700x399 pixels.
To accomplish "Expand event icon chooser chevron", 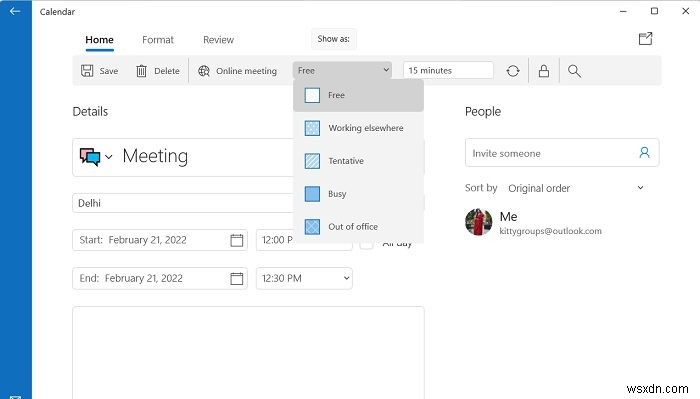I will click(x=108, y=157).
